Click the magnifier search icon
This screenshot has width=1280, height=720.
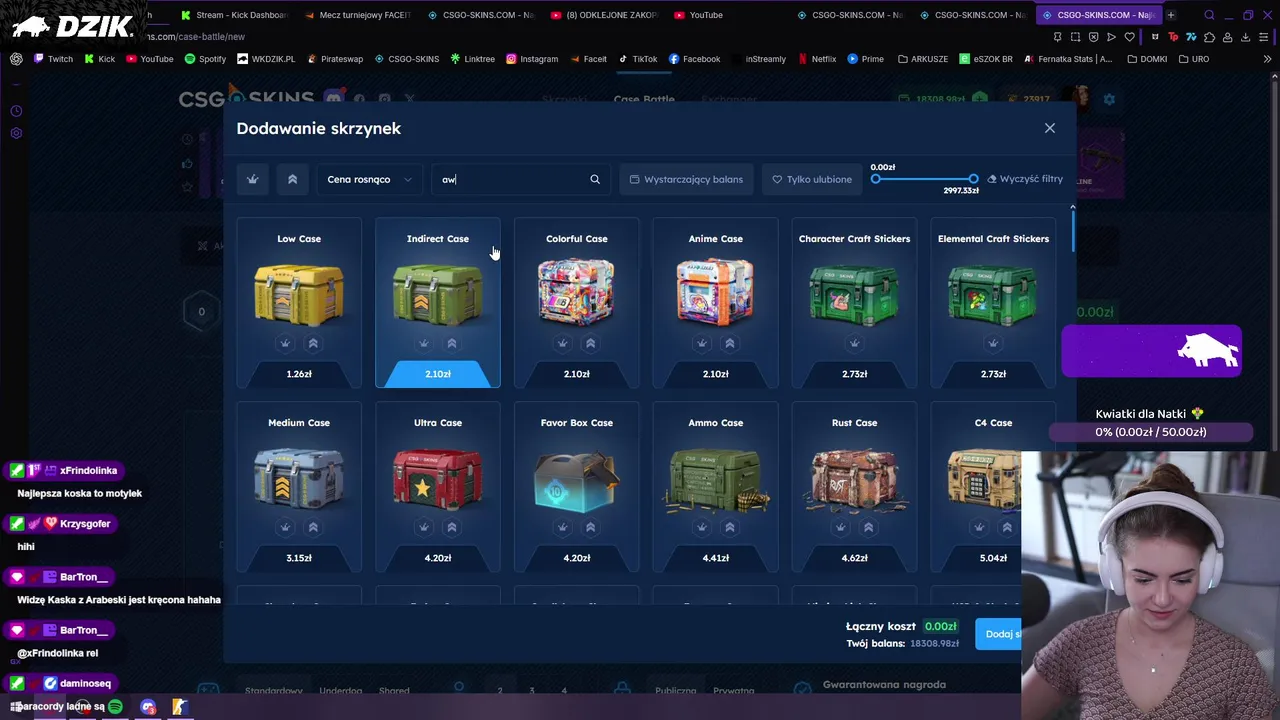(x=595, y=179)
